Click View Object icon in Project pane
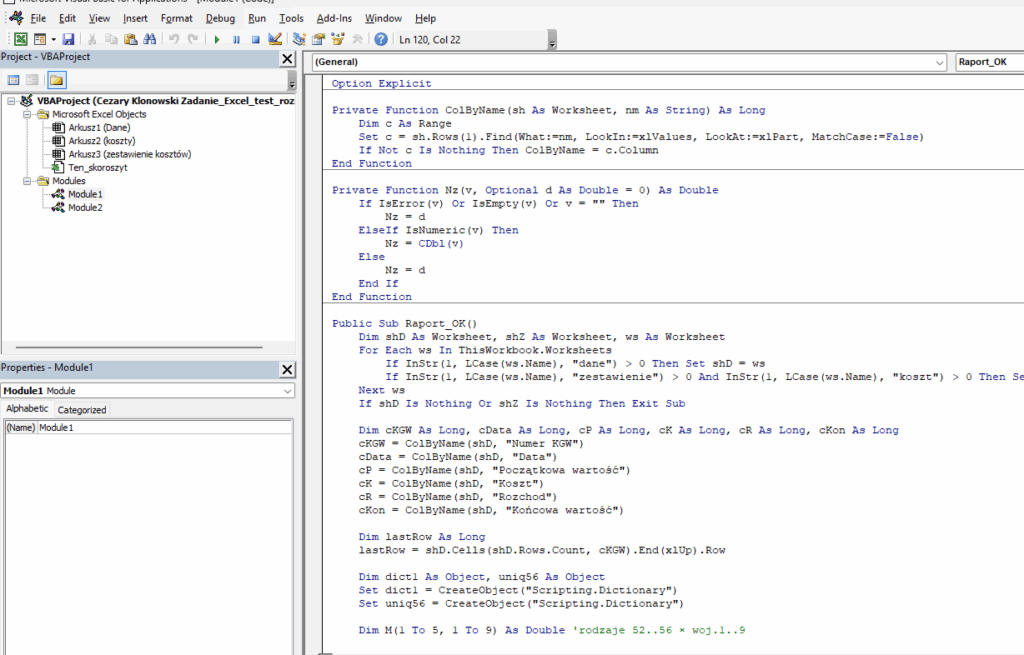Screen dimensions: 1024x655 [32, 80]
